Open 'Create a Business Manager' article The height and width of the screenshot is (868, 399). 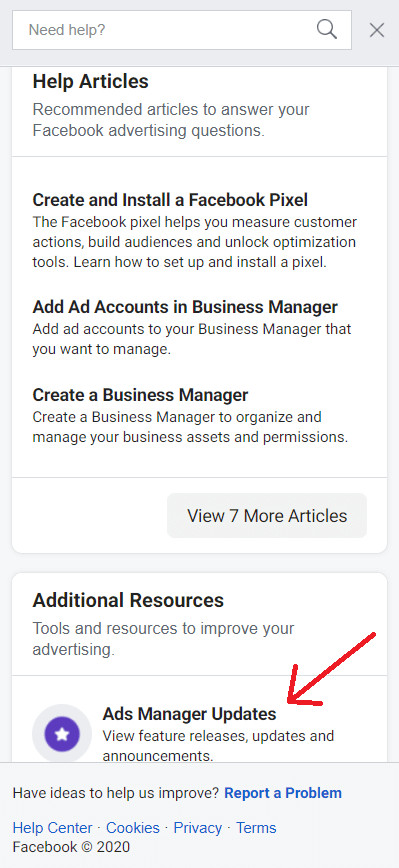pyautogui.click(x=140, y=395)
